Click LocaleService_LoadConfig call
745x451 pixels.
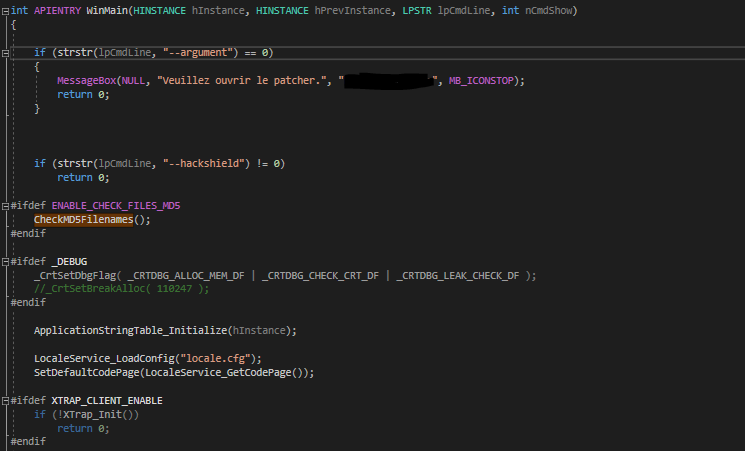(104, 358)
